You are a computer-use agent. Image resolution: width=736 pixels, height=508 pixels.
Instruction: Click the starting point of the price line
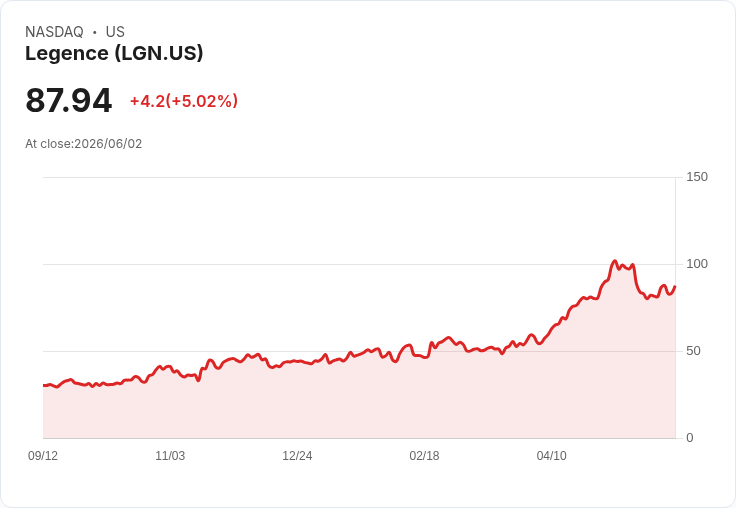point(44,385)
